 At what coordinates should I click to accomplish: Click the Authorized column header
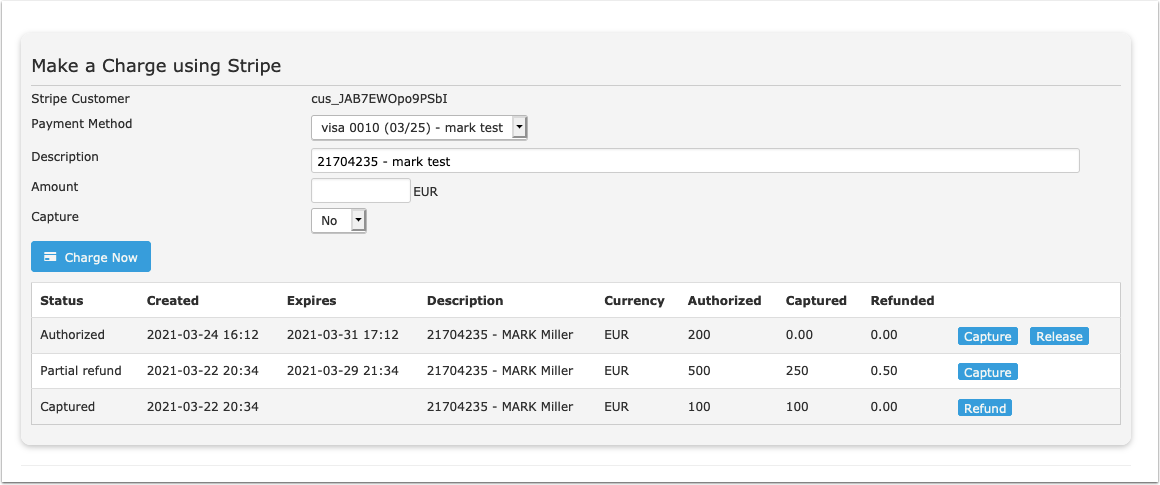(724, 301)
